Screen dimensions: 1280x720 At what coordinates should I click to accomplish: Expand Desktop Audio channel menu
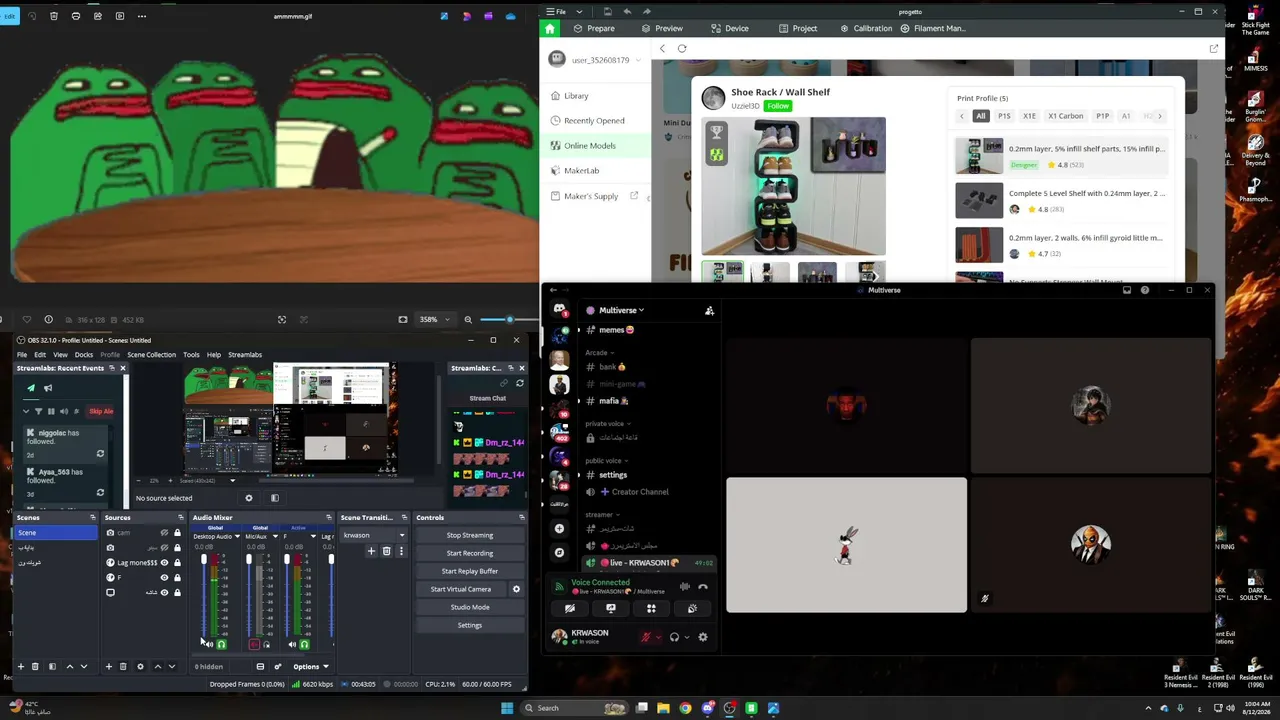(x=237, y=537)
